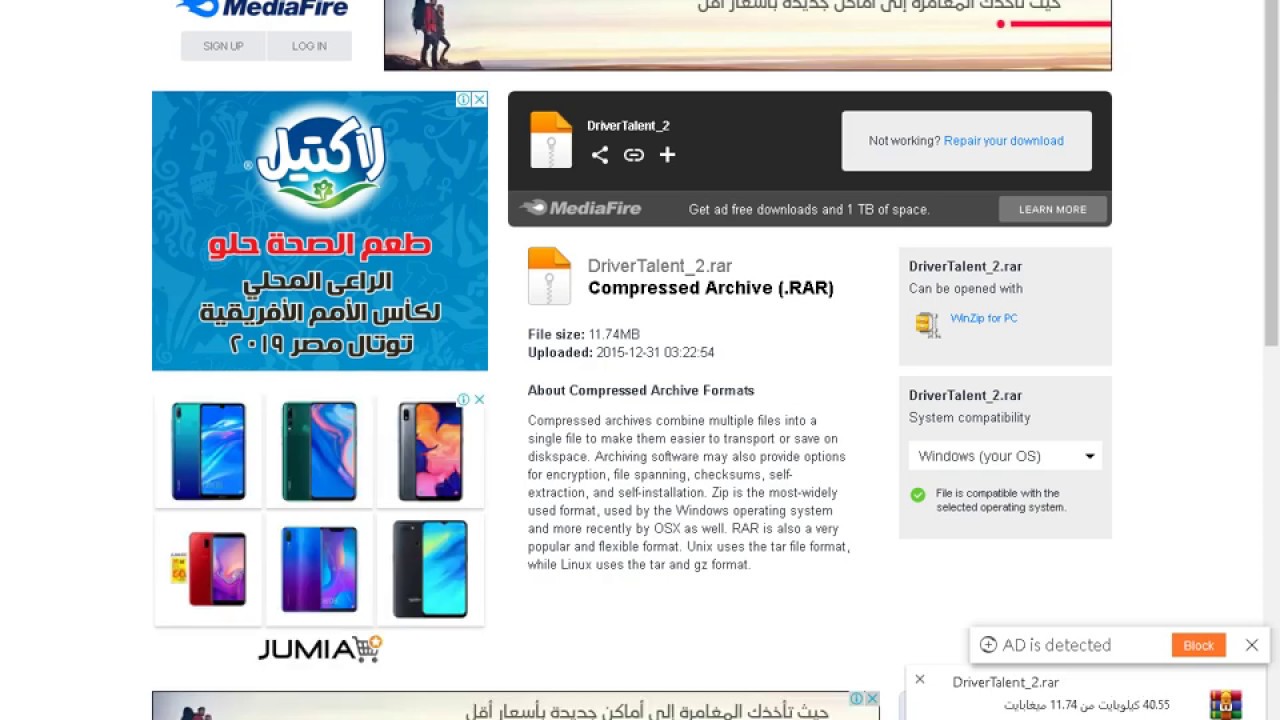Click the green compatibility check icon
Image resolution: width=1280 pixels, height=720 pixels.
click(918, 495)
